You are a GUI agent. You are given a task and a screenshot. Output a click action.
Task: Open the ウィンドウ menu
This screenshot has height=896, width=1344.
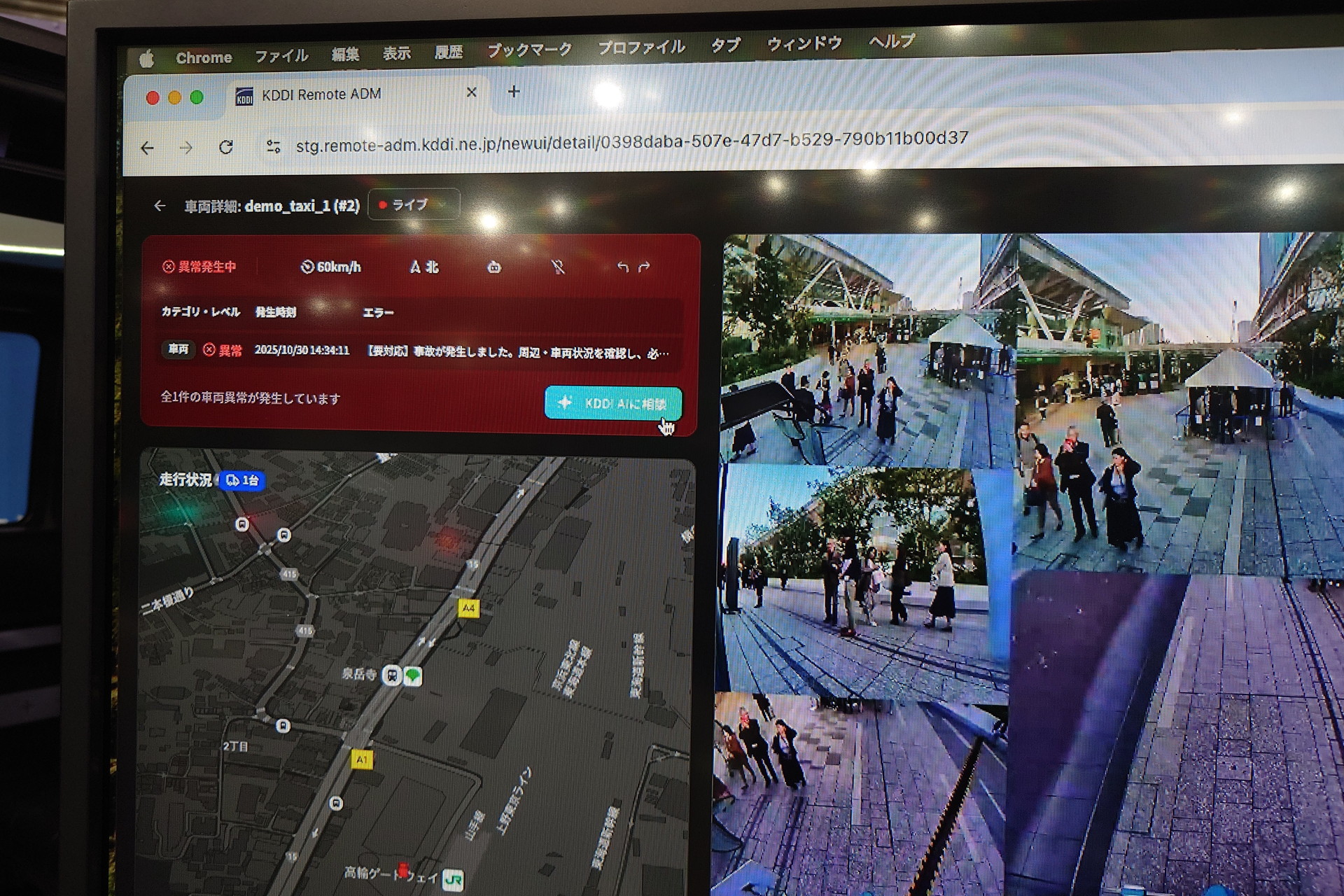[x=804, y=44]
